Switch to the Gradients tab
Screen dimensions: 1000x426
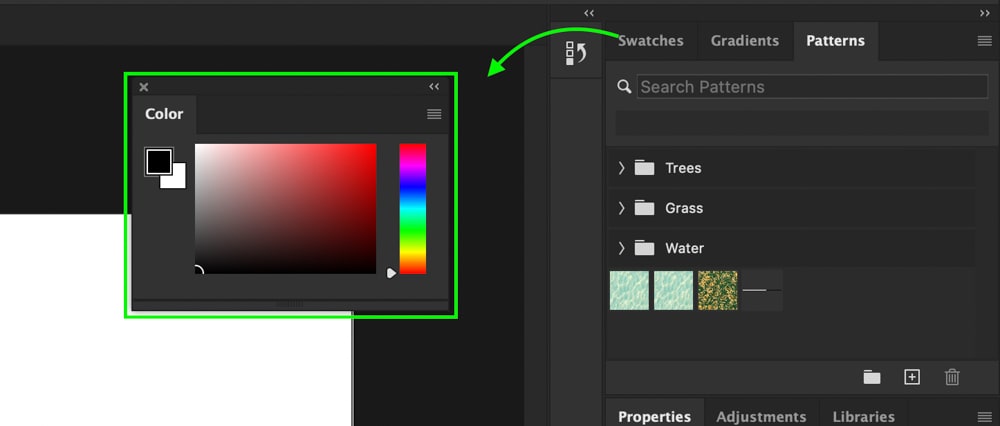coord(745,41)
